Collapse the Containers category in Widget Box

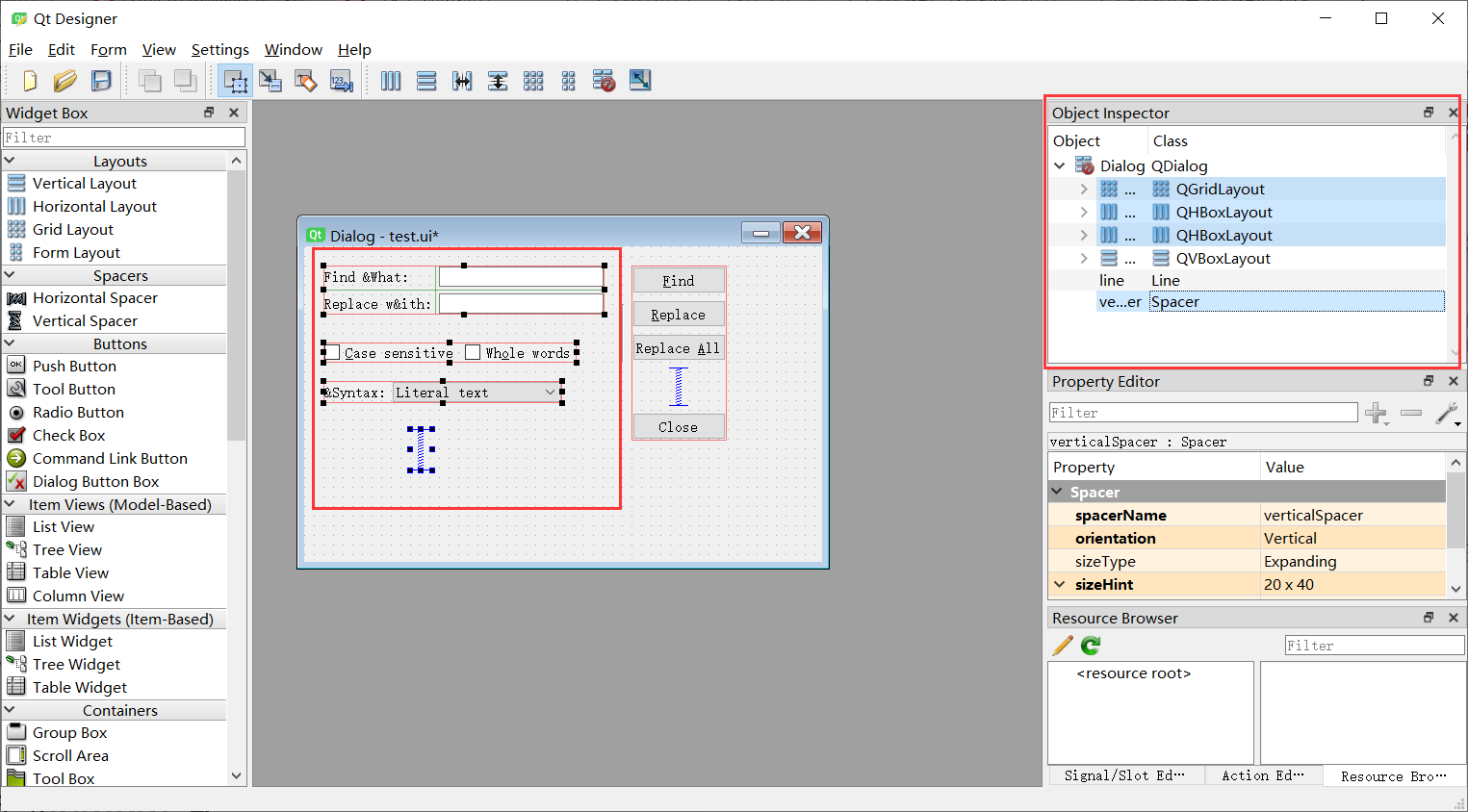pos(10,710)
